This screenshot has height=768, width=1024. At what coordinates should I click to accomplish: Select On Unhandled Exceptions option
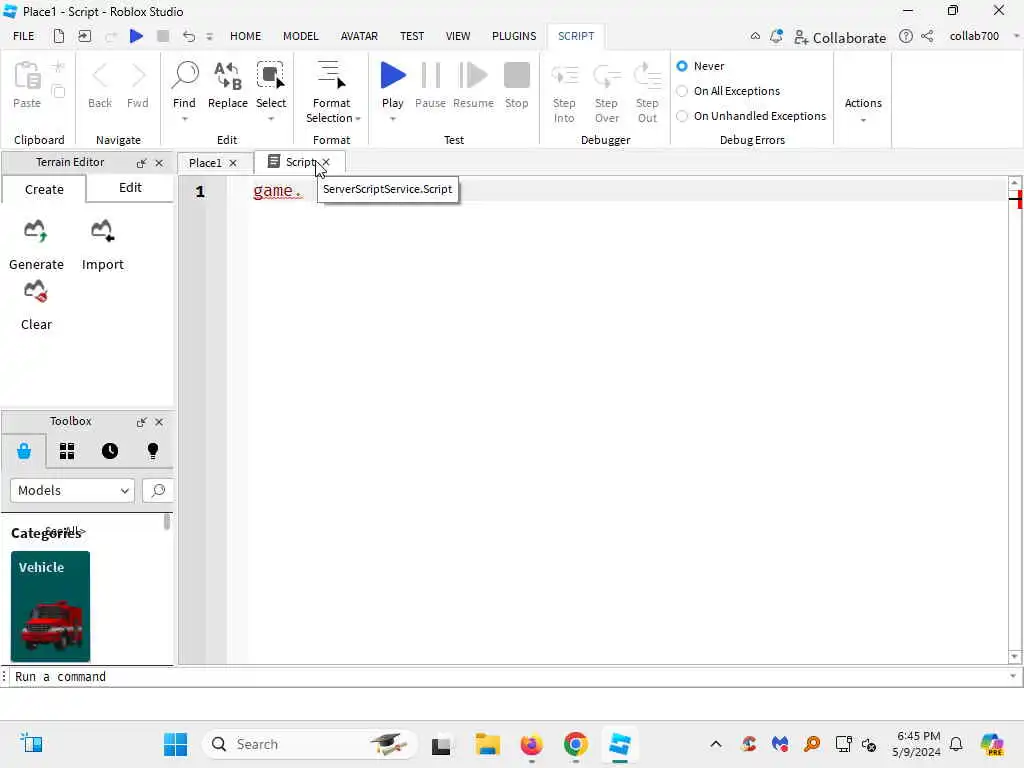pyautogui.click(x=682, y=116)
